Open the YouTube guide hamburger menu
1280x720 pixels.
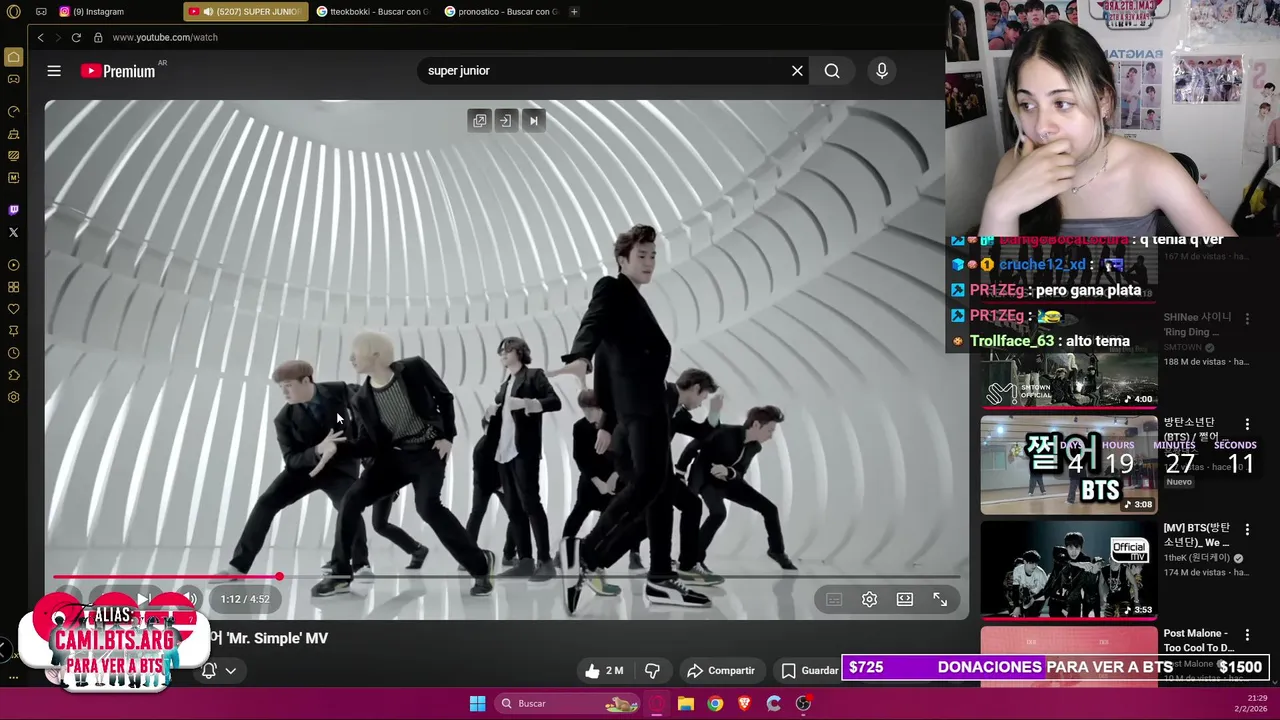(x=54, y=71)
